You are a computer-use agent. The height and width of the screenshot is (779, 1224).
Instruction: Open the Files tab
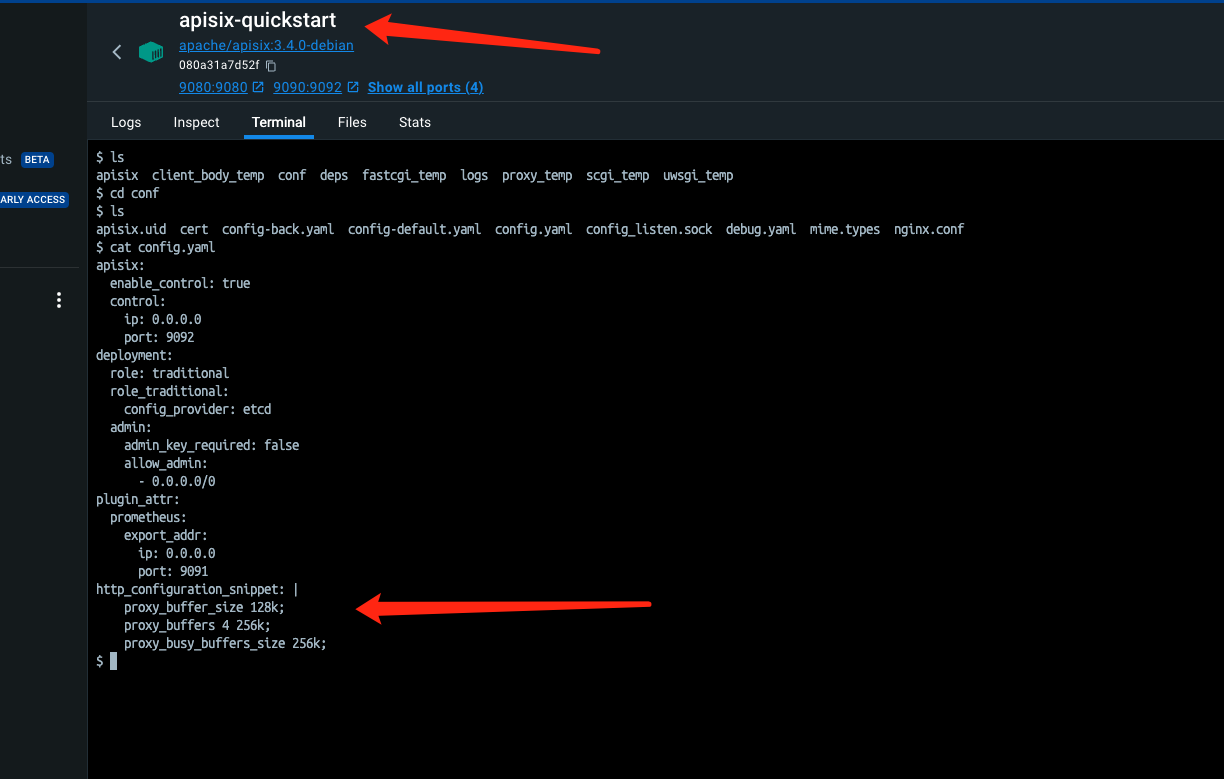pos(352,122)
